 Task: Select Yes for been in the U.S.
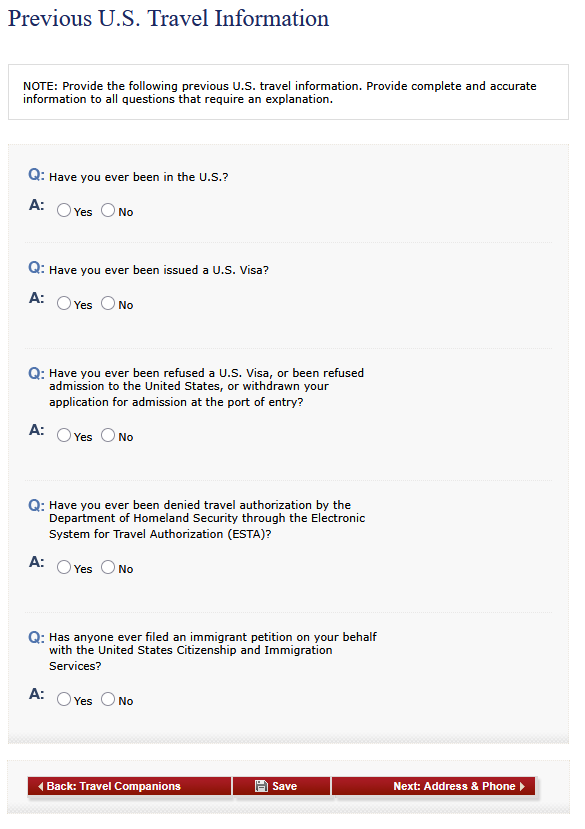click(x=64, y=210)
